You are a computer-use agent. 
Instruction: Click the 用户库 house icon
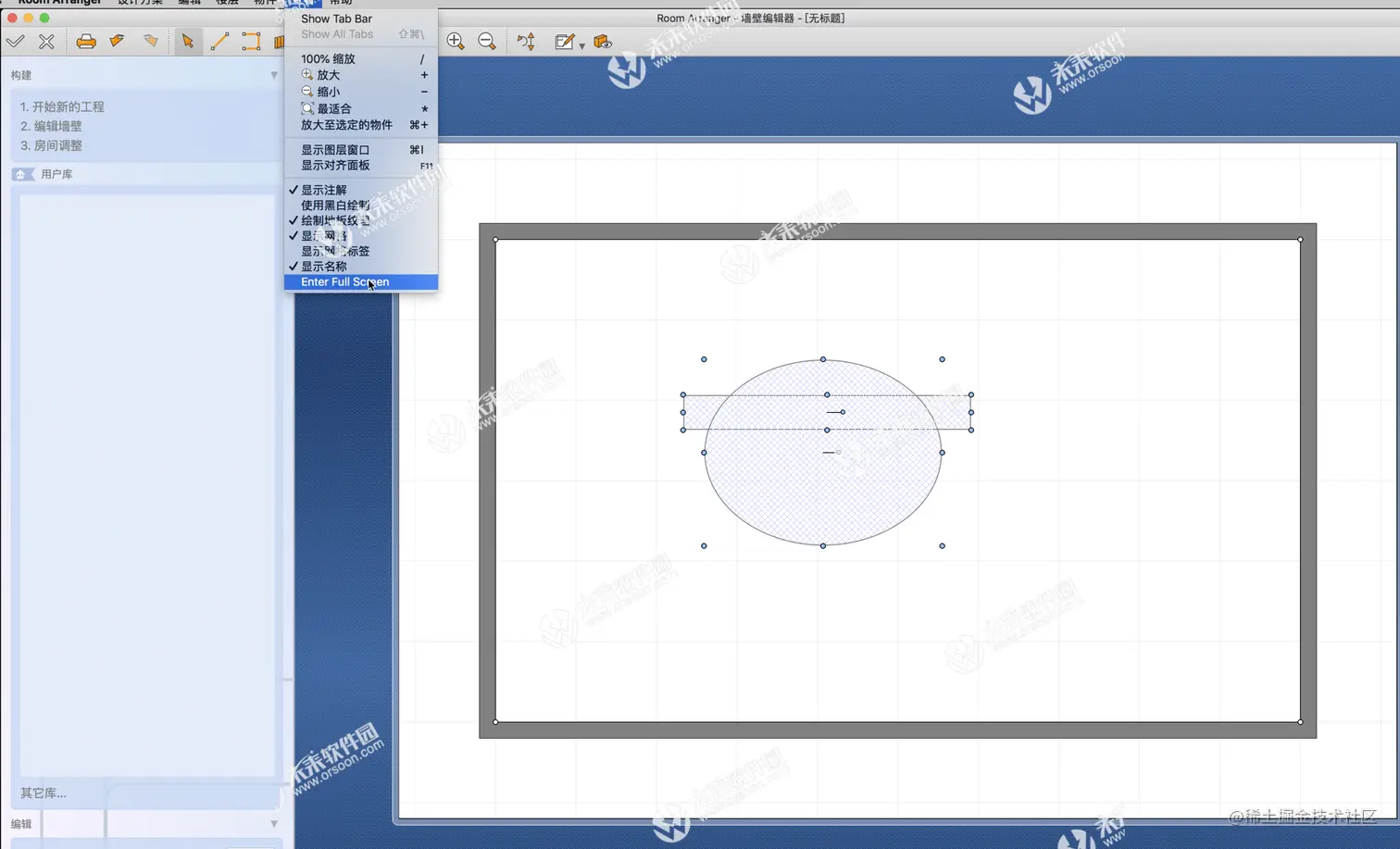click(22, 174)
